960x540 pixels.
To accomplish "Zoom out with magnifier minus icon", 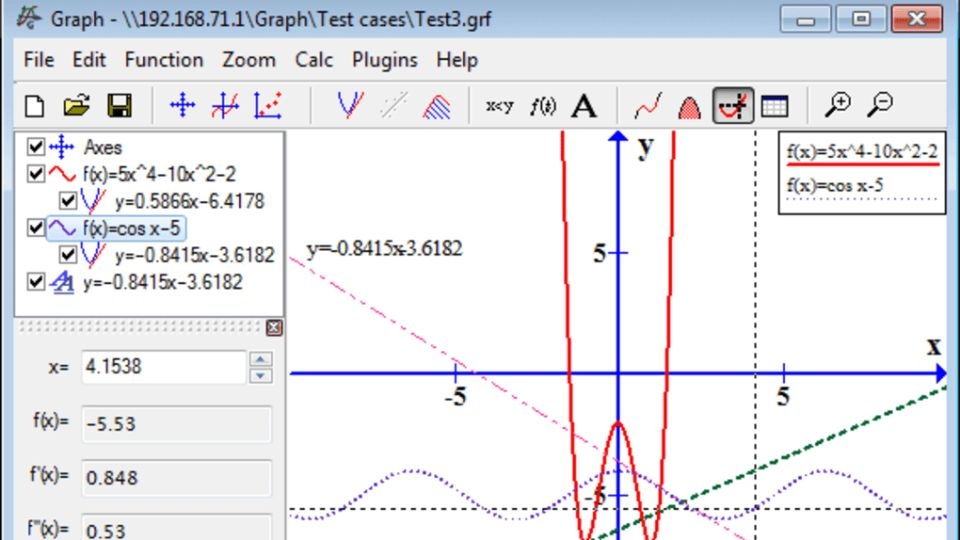I will (880, 105).
